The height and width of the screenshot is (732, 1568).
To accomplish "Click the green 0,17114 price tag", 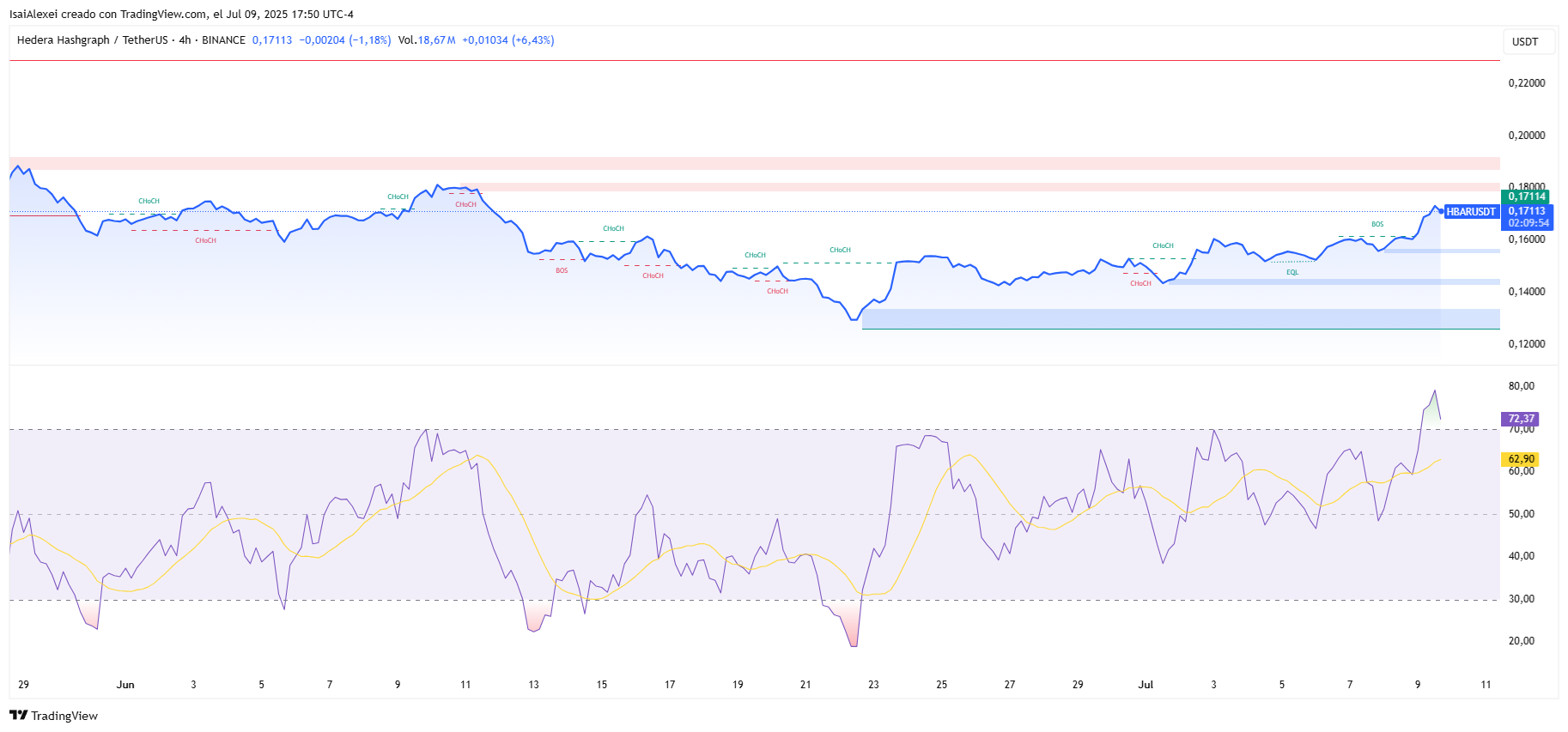I will (x=1528, y=197).
